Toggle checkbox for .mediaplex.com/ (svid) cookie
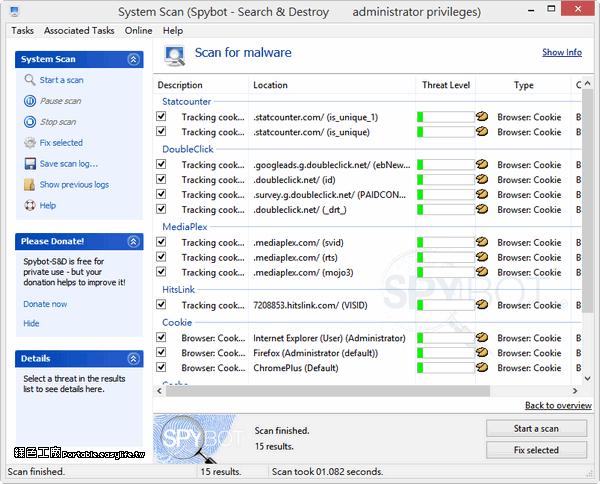Viewport: 600px width, 484px height. (x=161, y=241)
